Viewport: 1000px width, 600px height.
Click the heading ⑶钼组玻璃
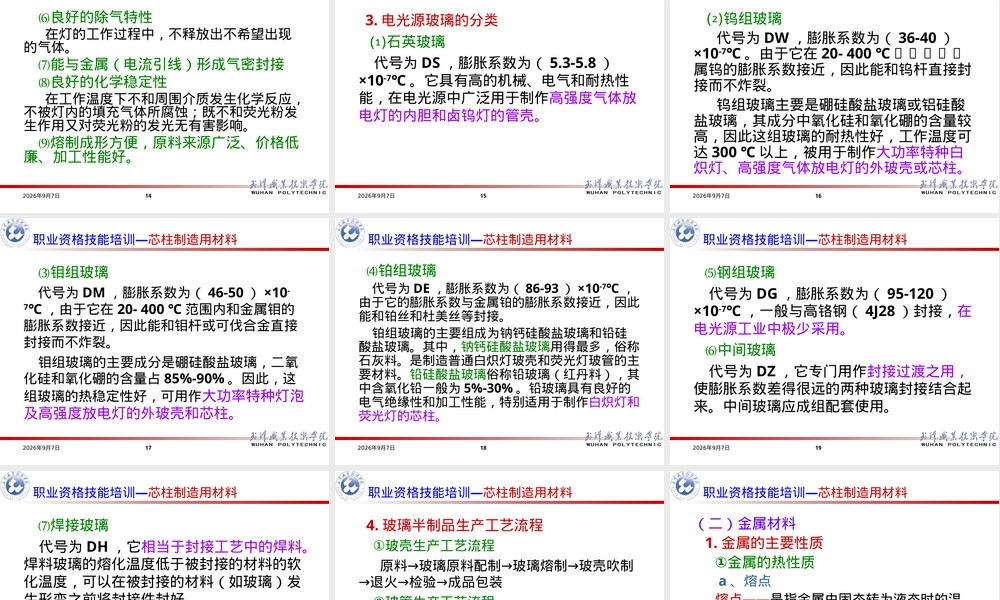coord(73,272)
